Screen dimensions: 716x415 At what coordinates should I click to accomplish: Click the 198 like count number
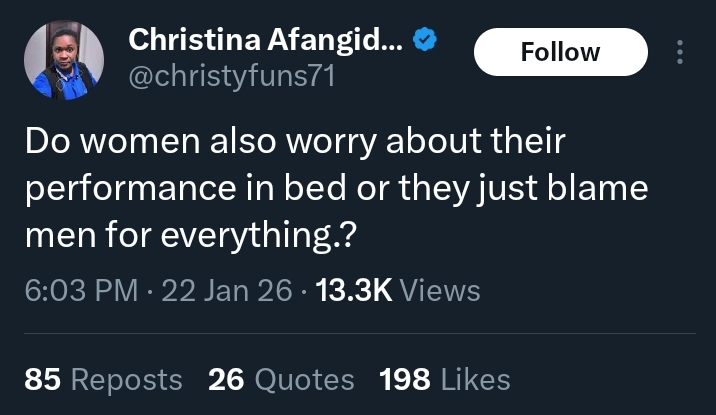405,380
